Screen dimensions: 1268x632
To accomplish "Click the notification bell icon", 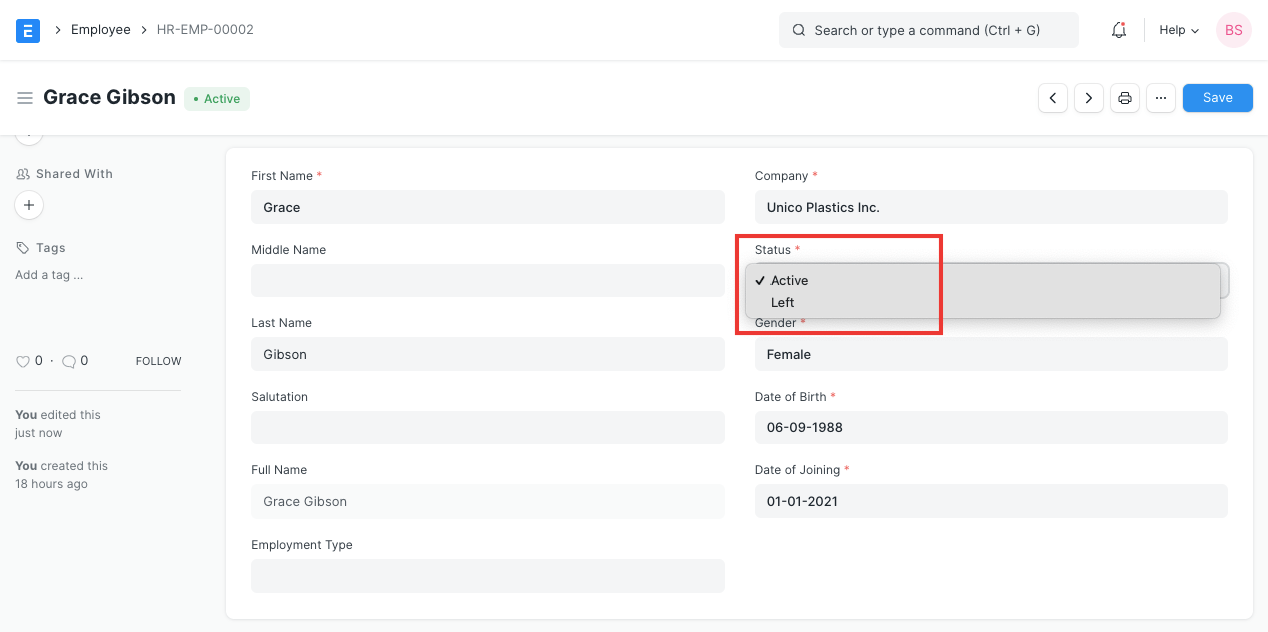I will coord(1118,30).
